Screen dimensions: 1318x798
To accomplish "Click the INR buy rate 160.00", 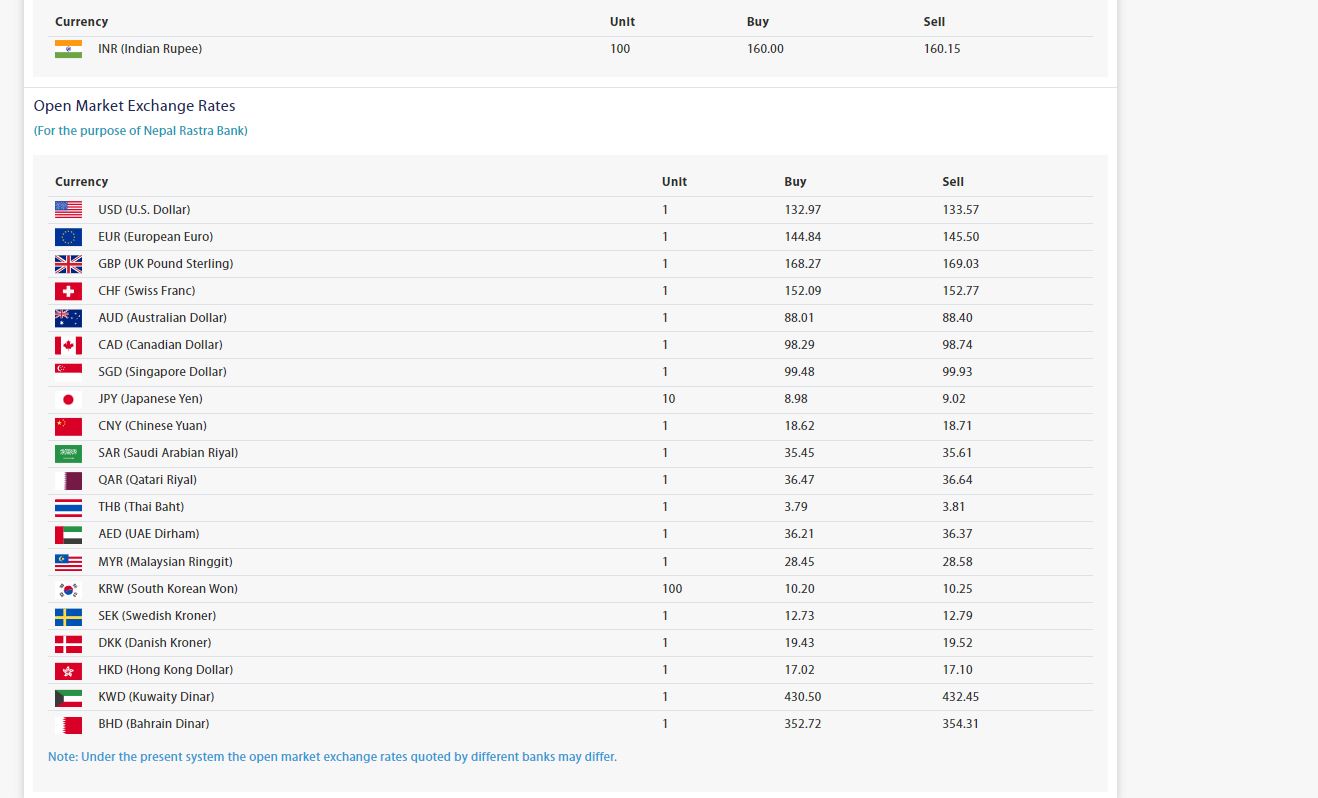I will point(765,49).
